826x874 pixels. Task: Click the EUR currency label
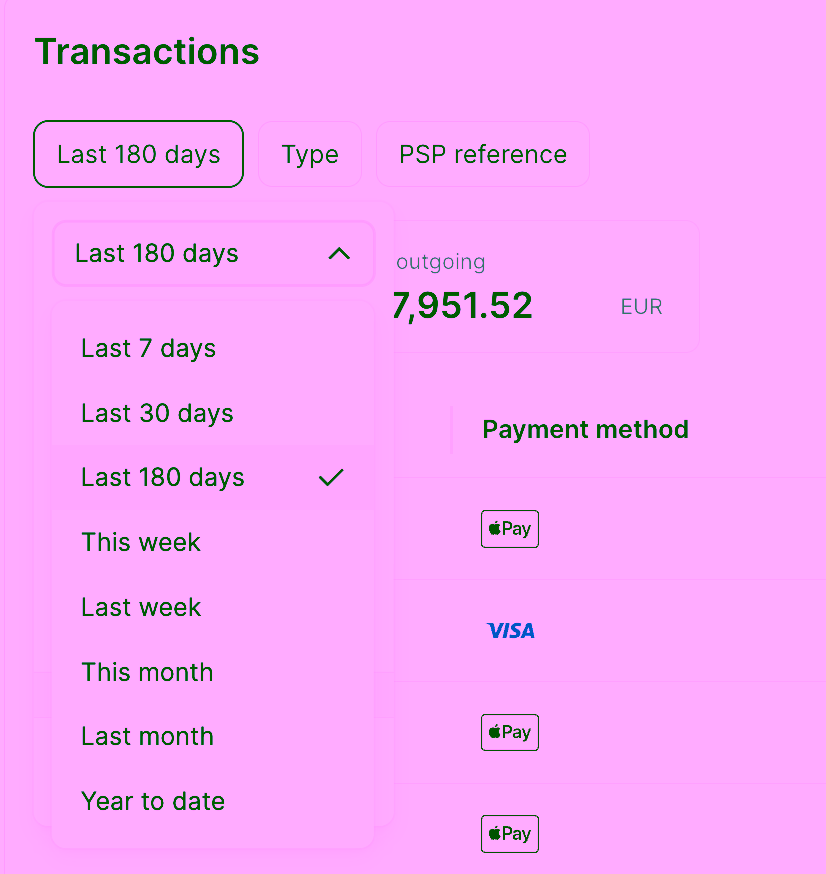tap(642, 307)
